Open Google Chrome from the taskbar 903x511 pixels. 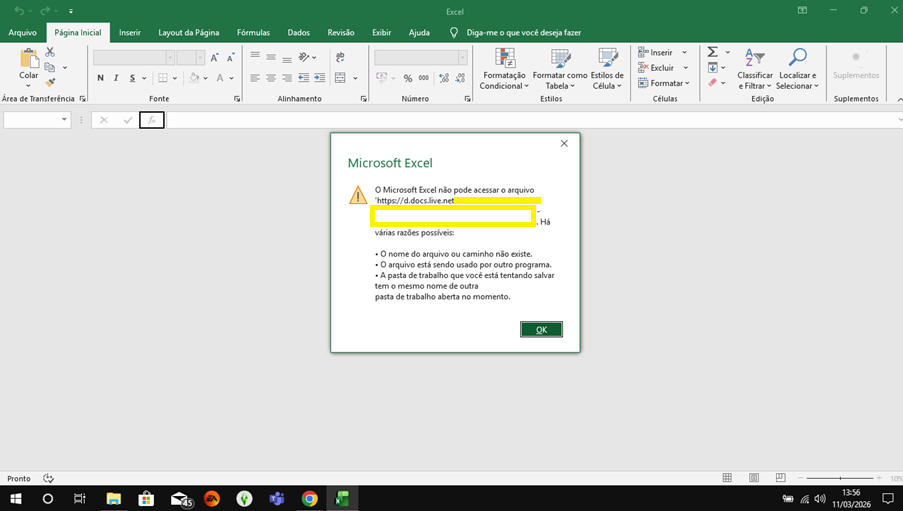[x=309, y=498]
